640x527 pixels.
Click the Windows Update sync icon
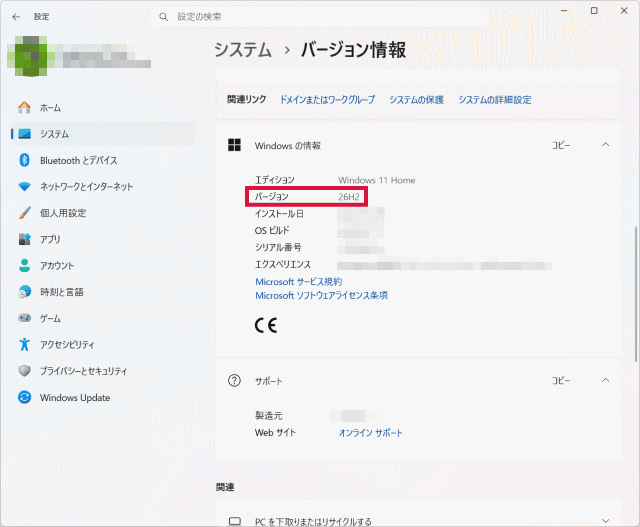pos(24,397)
